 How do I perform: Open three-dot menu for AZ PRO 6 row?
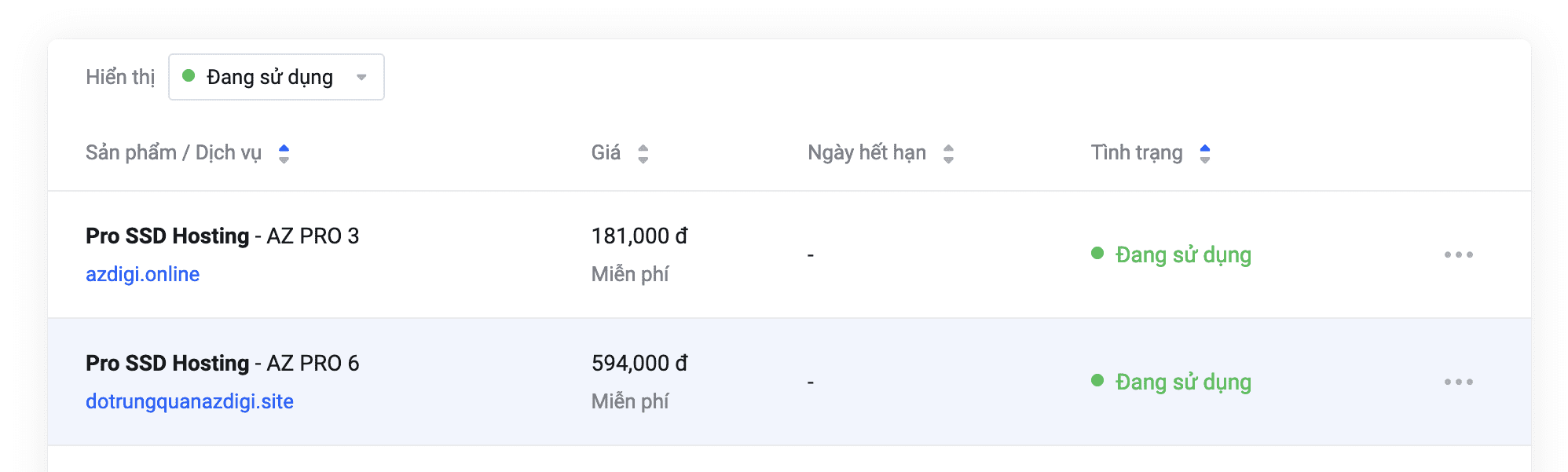click(1458, 382)
